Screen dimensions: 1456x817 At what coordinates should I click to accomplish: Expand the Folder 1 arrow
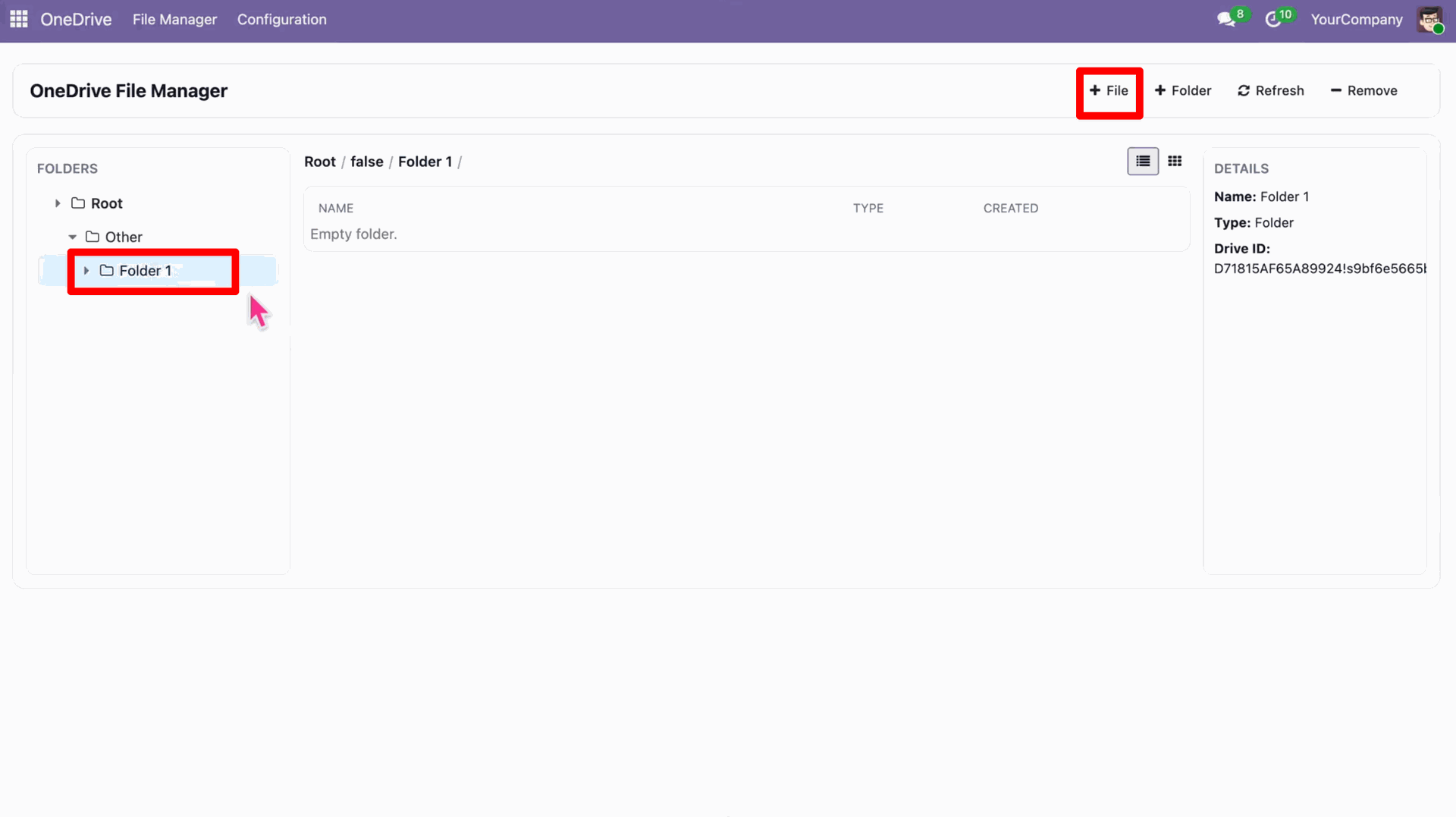pos(86,271)
